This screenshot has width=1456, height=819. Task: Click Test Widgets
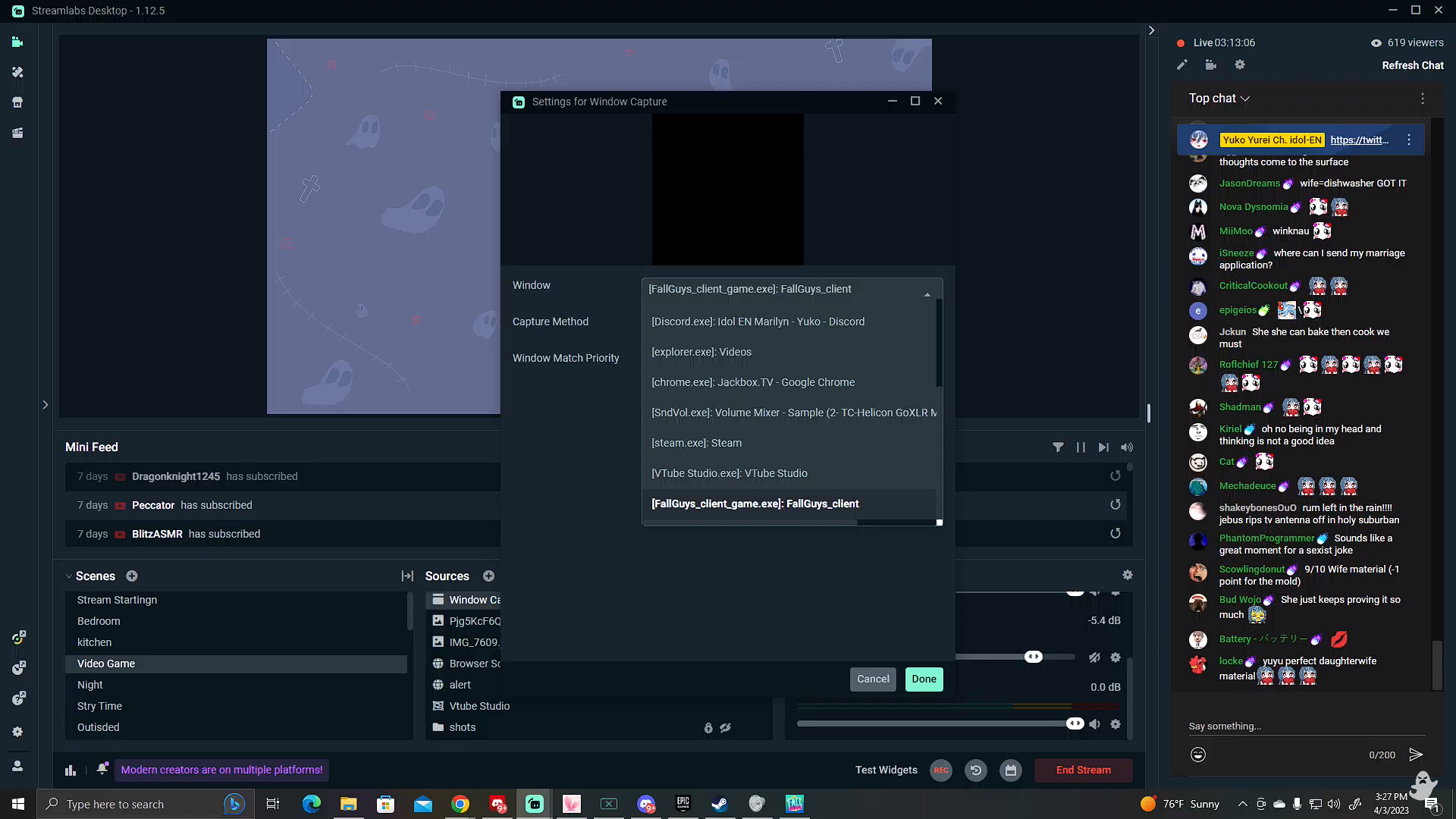point(886,770)
